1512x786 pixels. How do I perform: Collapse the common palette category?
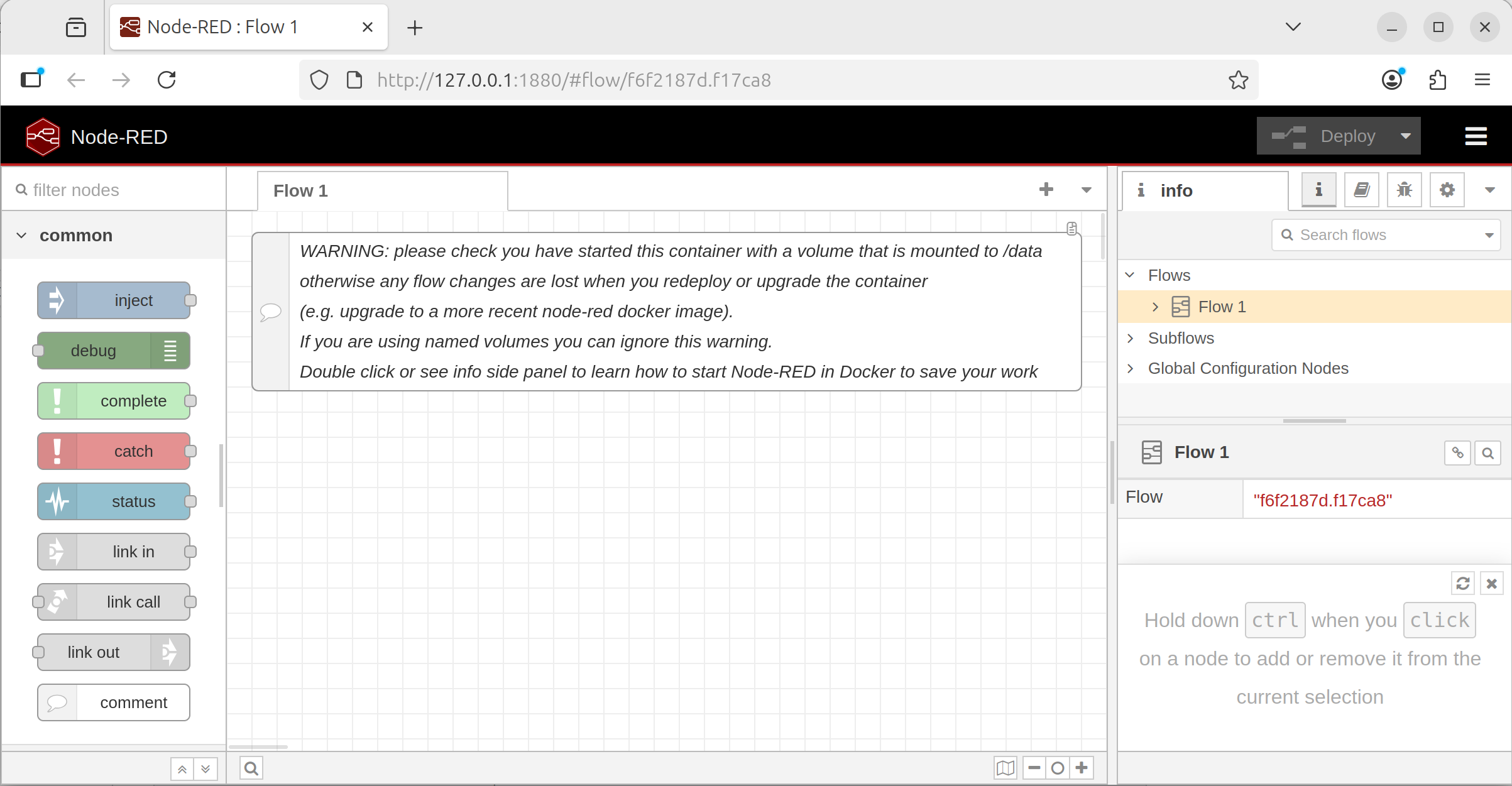(22, 236)
